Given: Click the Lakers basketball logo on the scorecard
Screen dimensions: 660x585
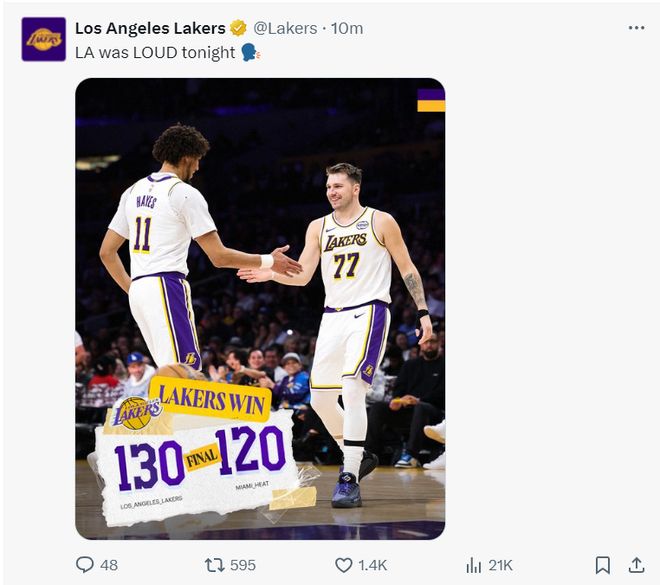Looking at the screenshot, I should 136,412.
